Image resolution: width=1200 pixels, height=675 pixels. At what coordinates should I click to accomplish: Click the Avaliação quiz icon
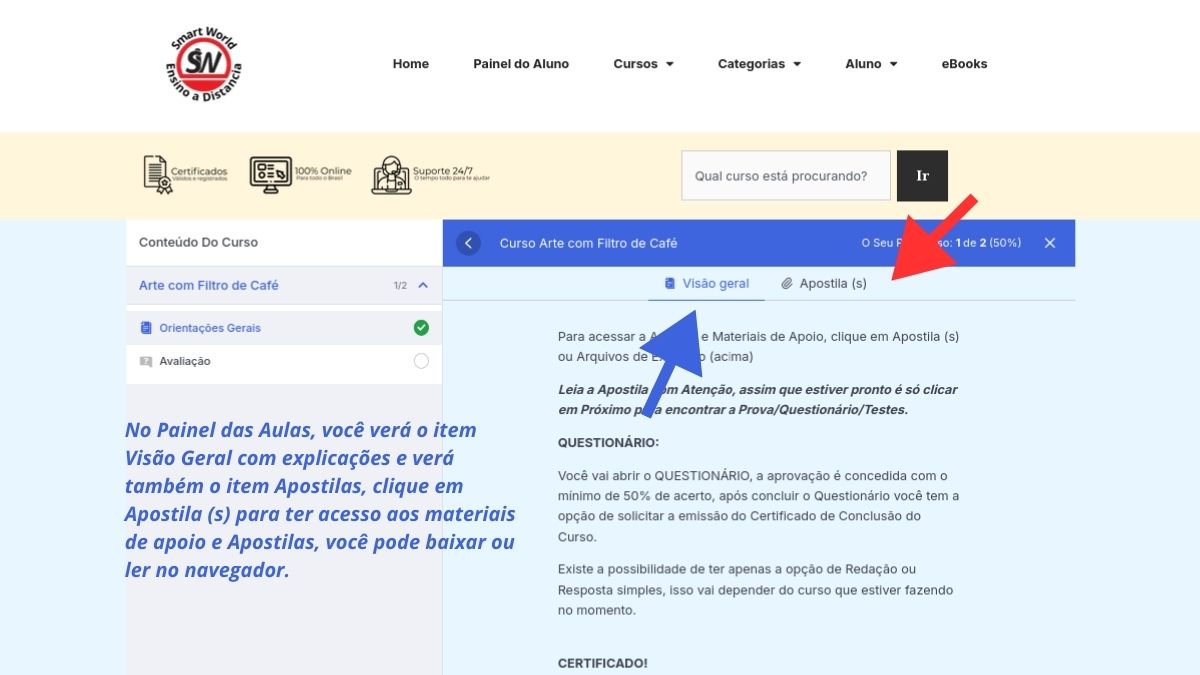pos(147,361)
